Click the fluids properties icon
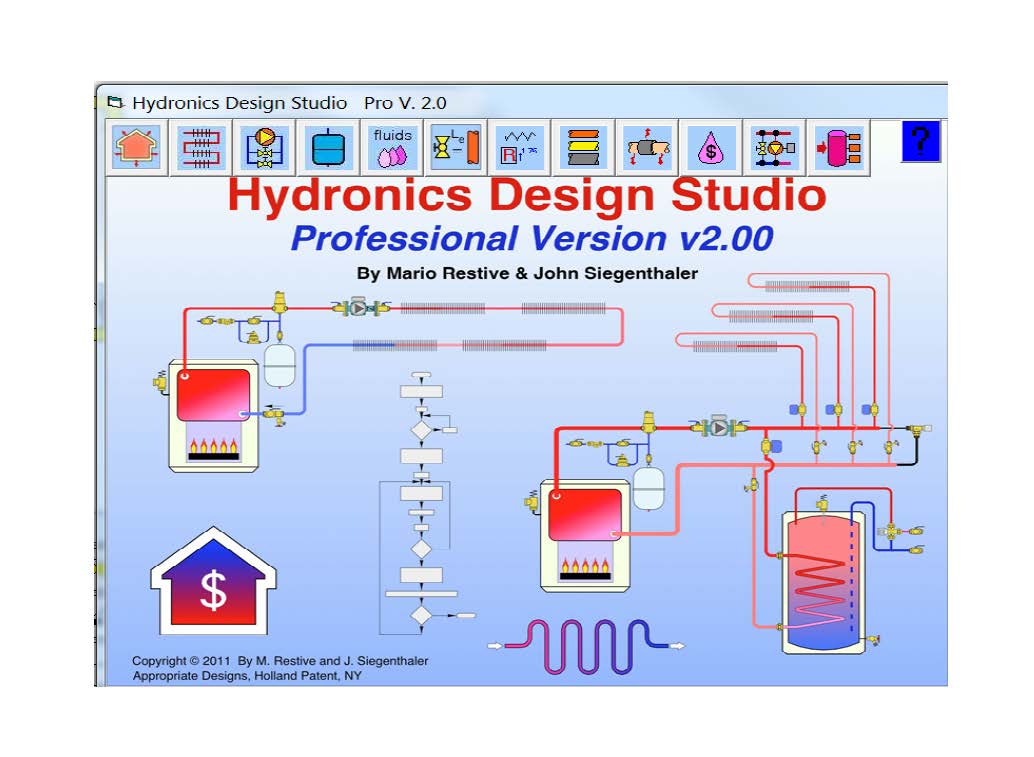 (391, 148)
